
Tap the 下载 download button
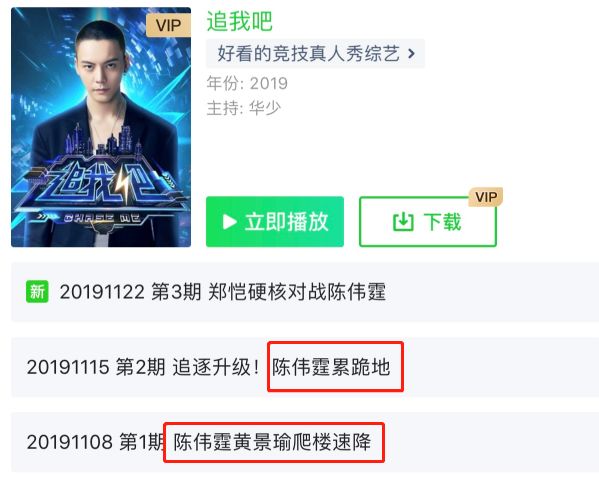428,222
